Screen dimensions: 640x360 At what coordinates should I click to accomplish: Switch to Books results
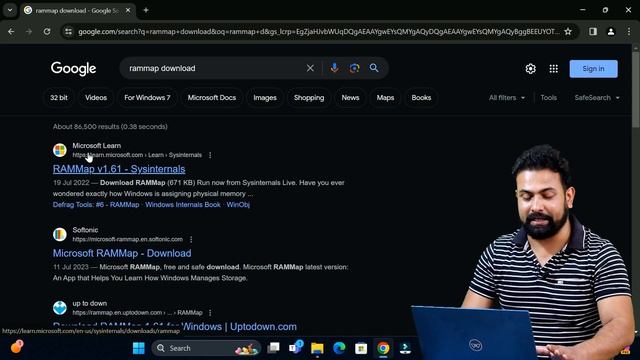421,98
